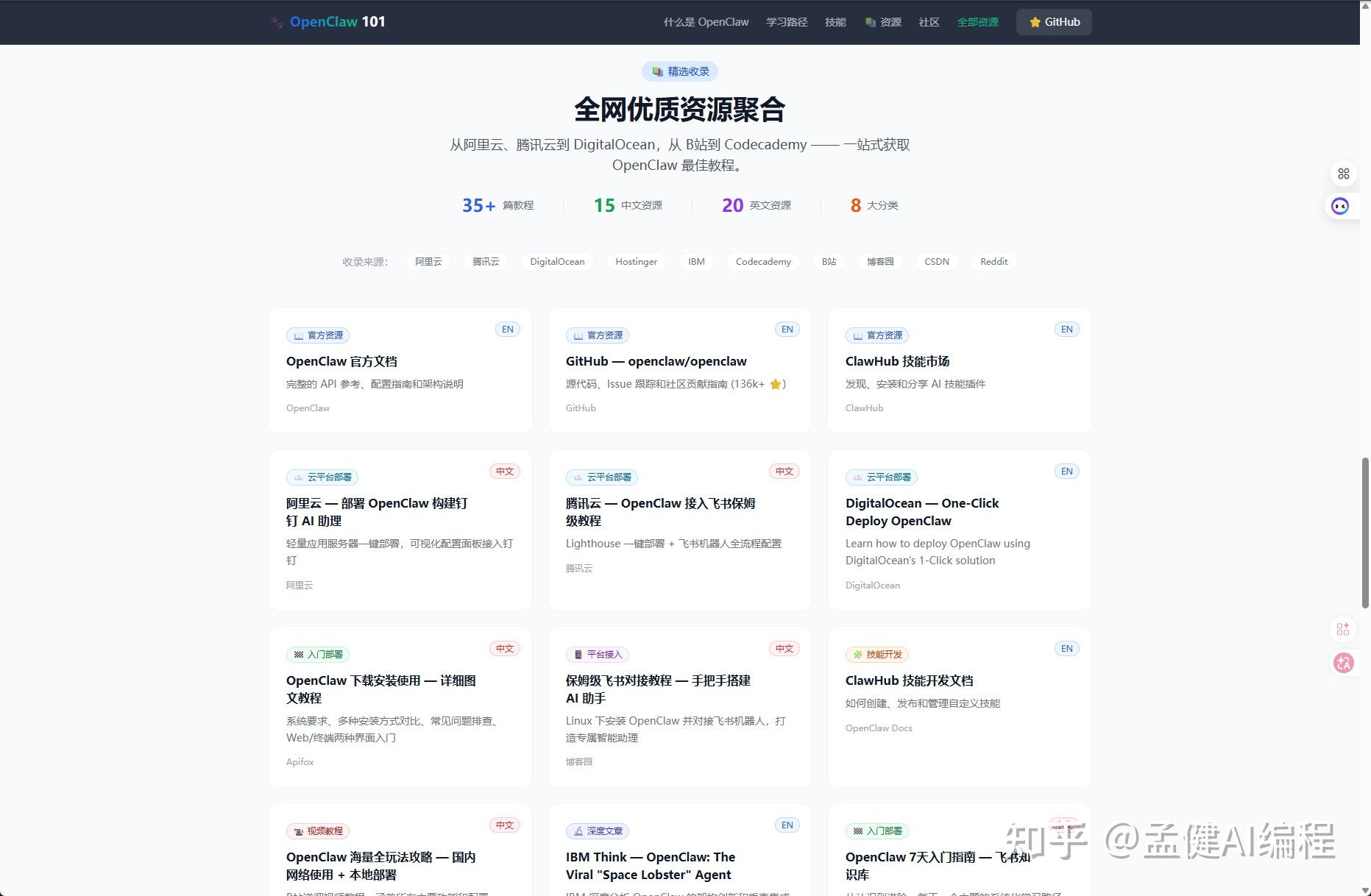Select the Reddit source chip

click(x=993, y=262)
